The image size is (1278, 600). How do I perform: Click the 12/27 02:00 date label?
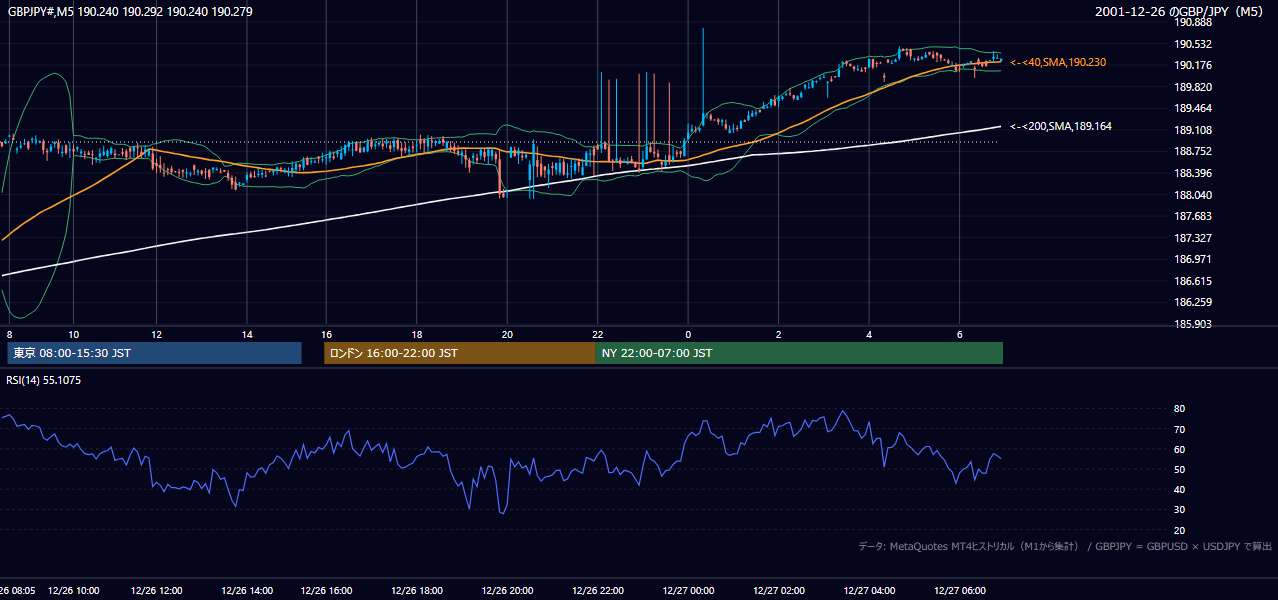click(778, 591)
